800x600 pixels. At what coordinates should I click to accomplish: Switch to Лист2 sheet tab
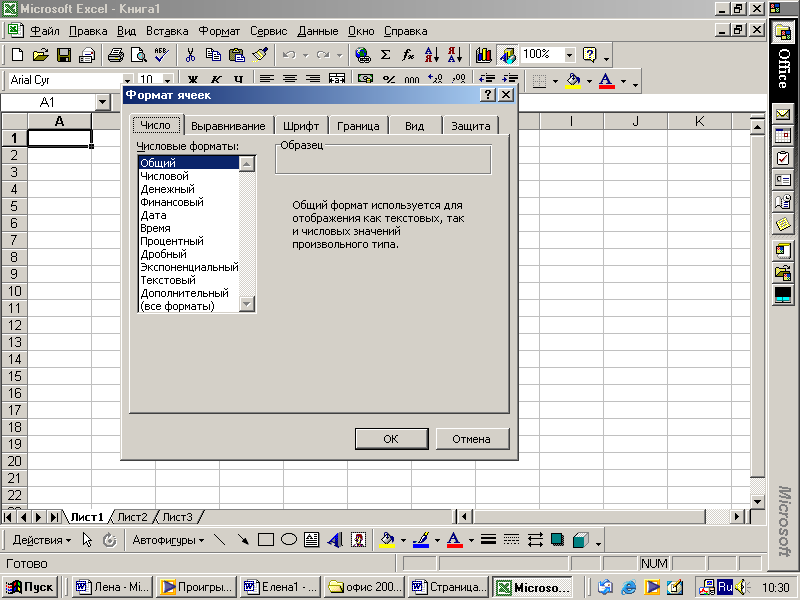(132, 517)
